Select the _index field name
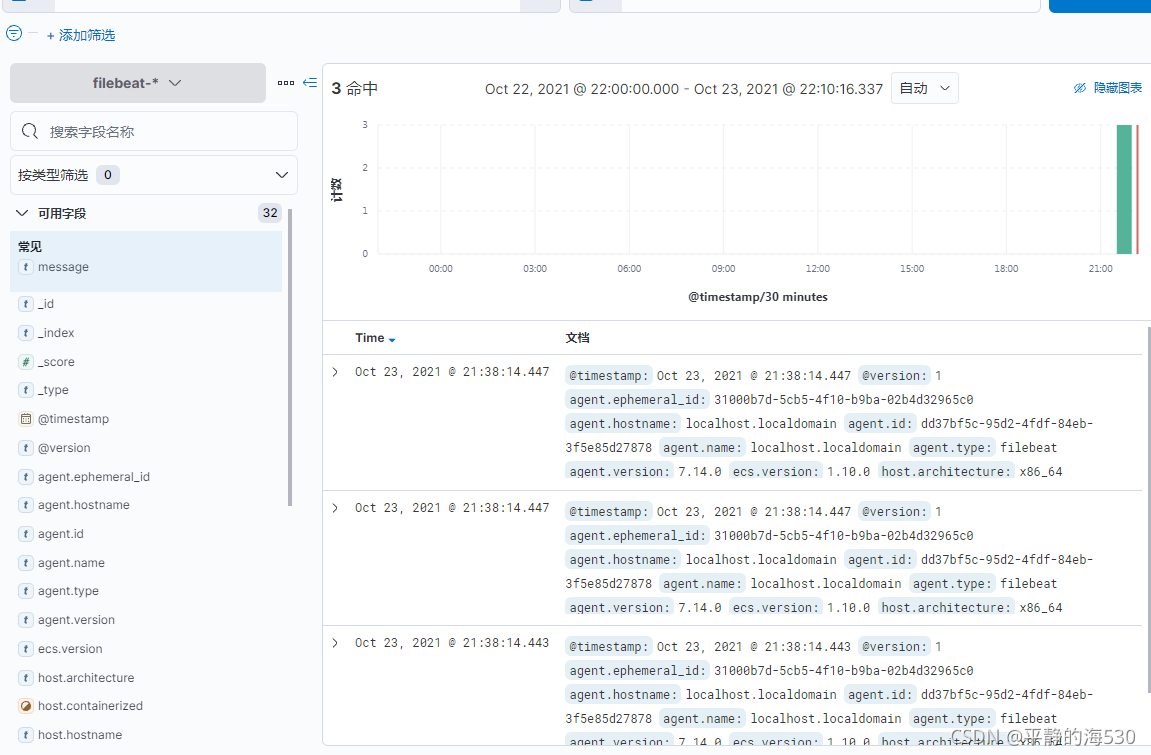 coord(56,333)
